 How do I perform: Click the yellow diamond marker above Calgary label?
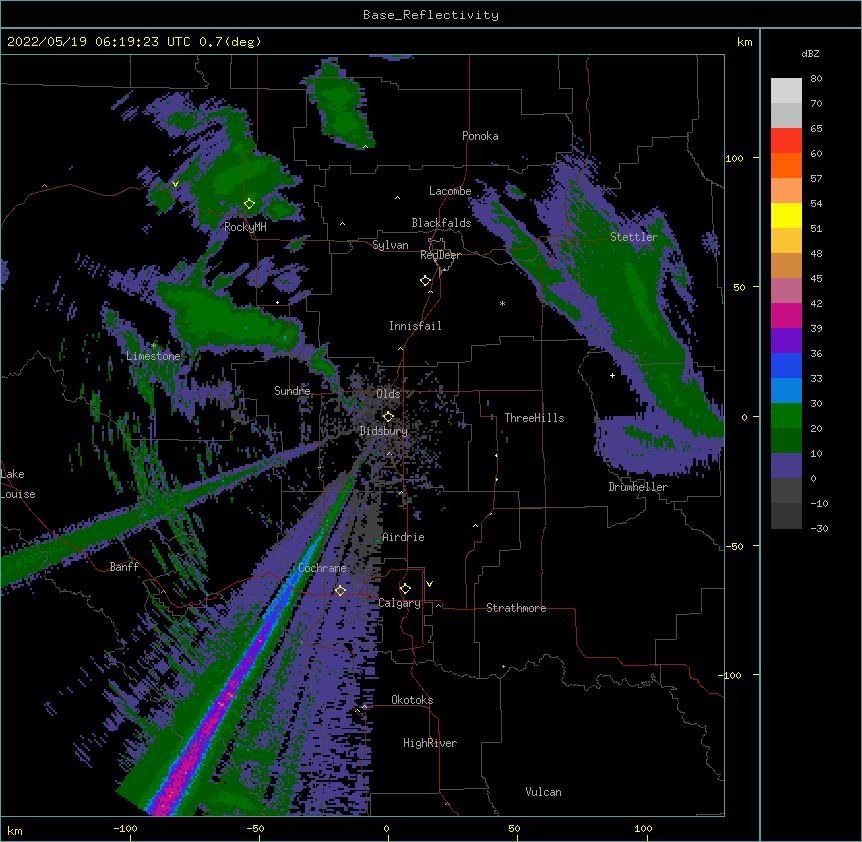point(405,589)
